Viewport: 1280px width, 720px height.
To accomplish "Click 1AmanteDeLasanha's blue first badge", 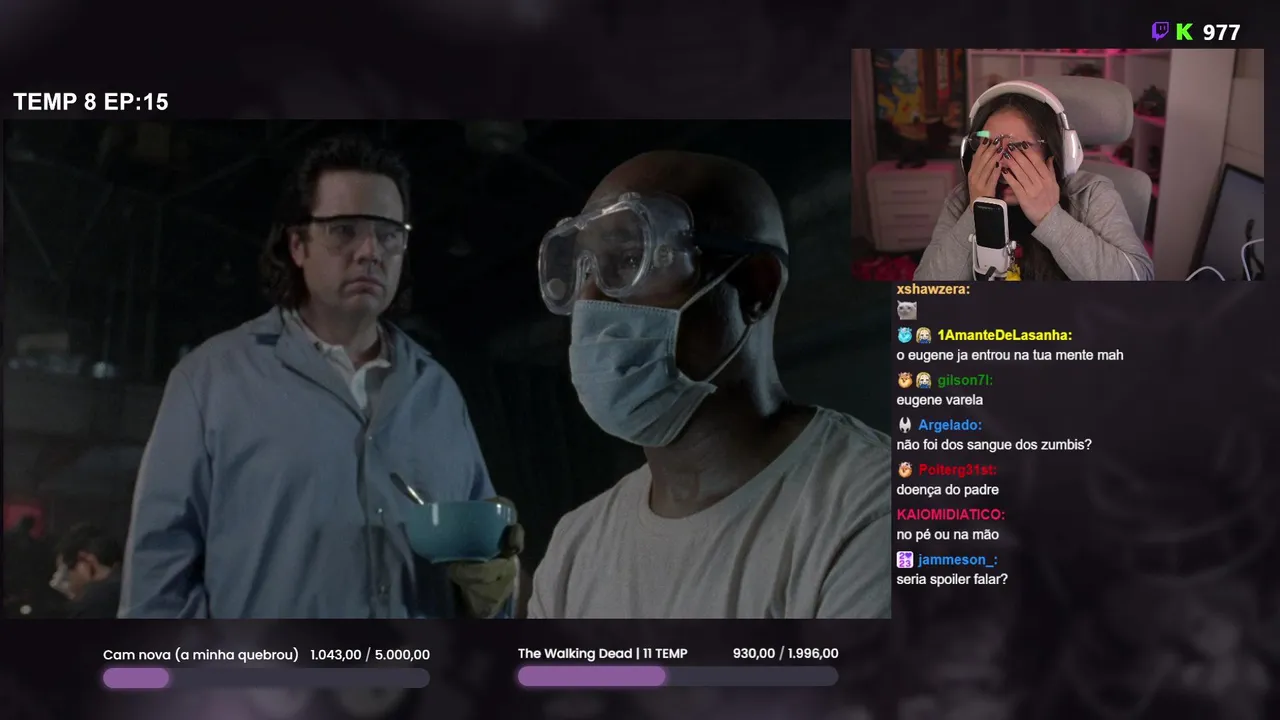I will (x=905, y=335).
